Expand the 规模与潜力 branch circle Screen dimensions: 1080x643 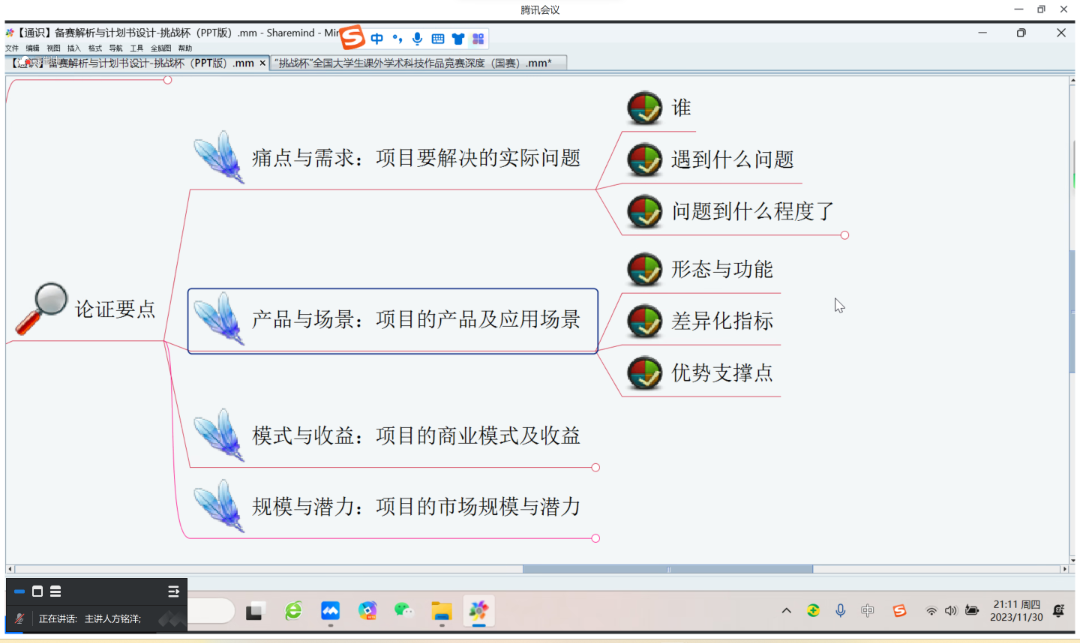point(596,538)
